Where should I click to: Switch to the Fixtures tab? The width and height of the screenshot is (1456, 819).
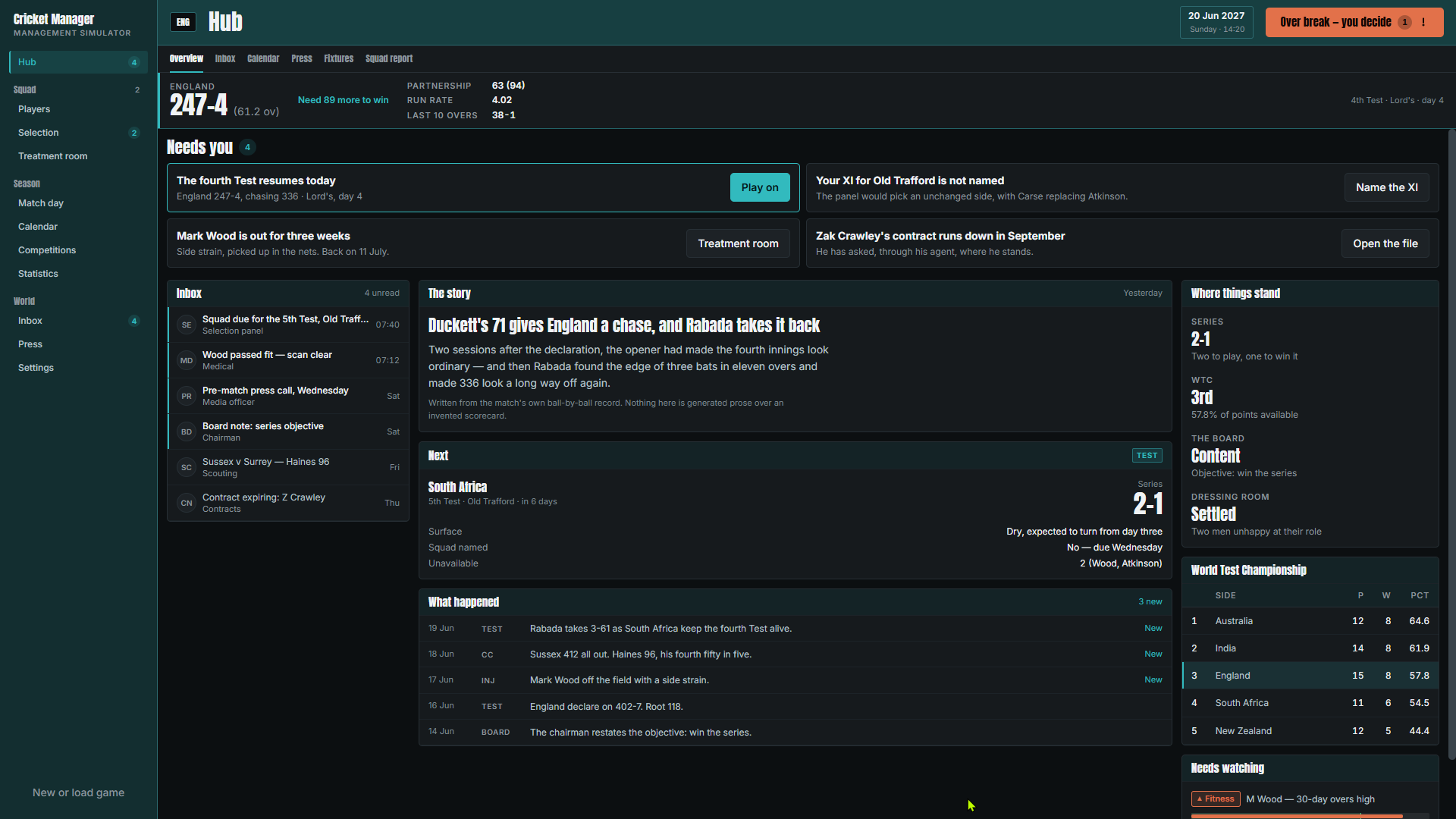[338, 58]
